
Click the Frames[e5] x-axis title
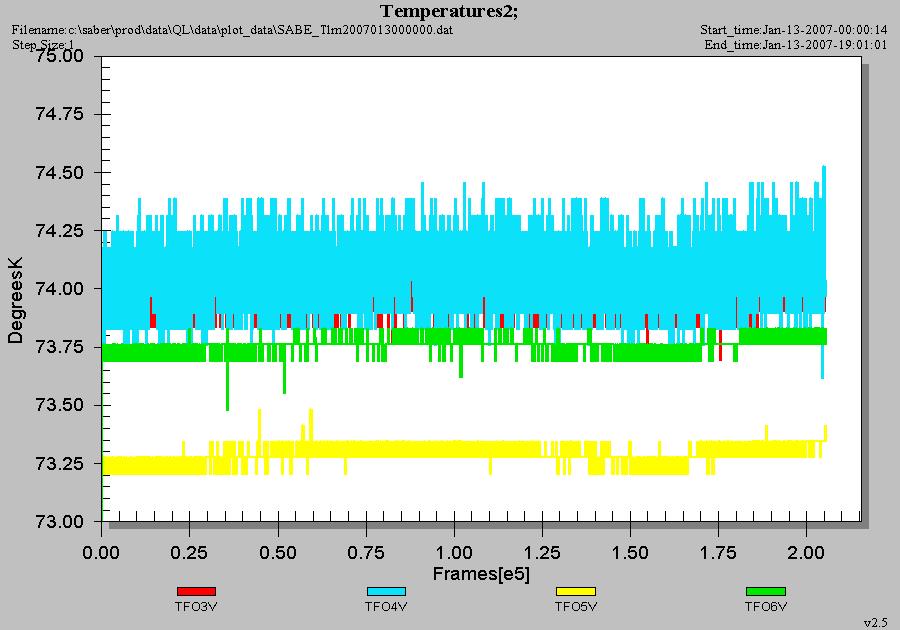tap(481, 573)
